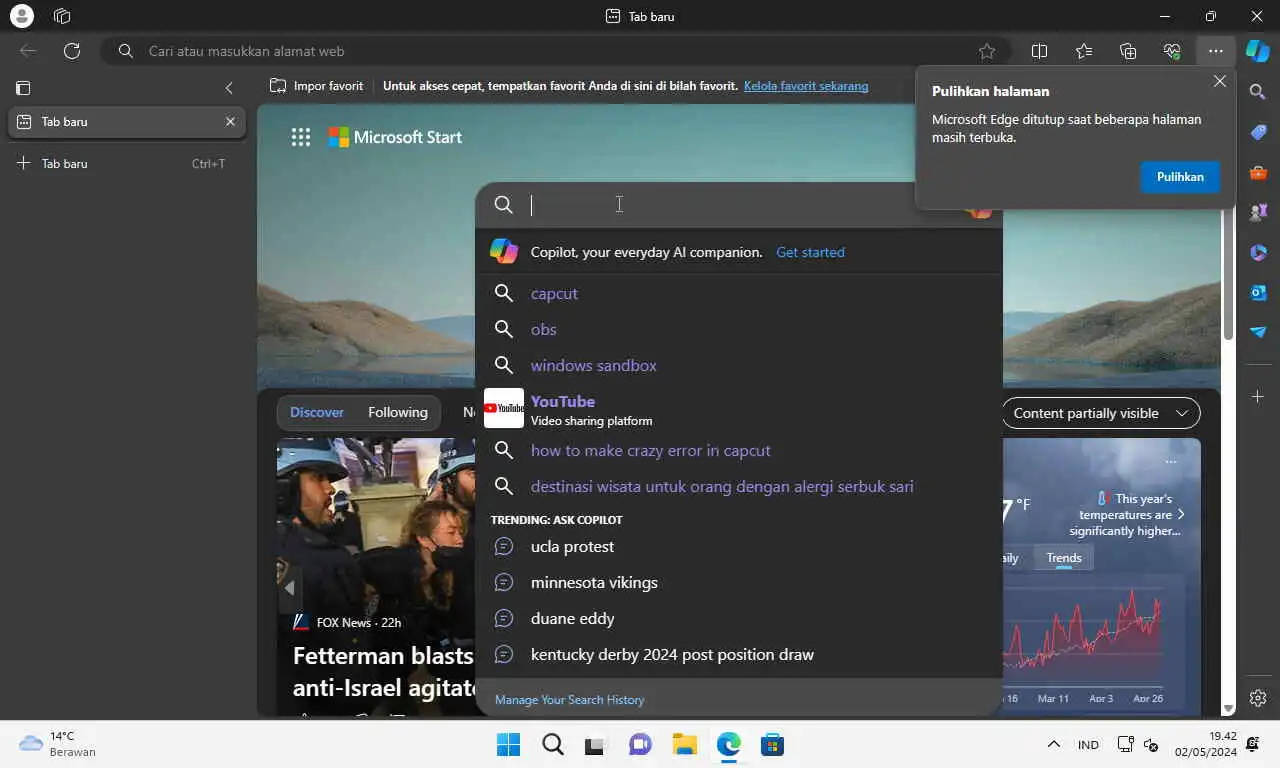Open Microsoft Start app launcher grid
This screenshot has width=1280, height=768.
(x=300, y=137)
